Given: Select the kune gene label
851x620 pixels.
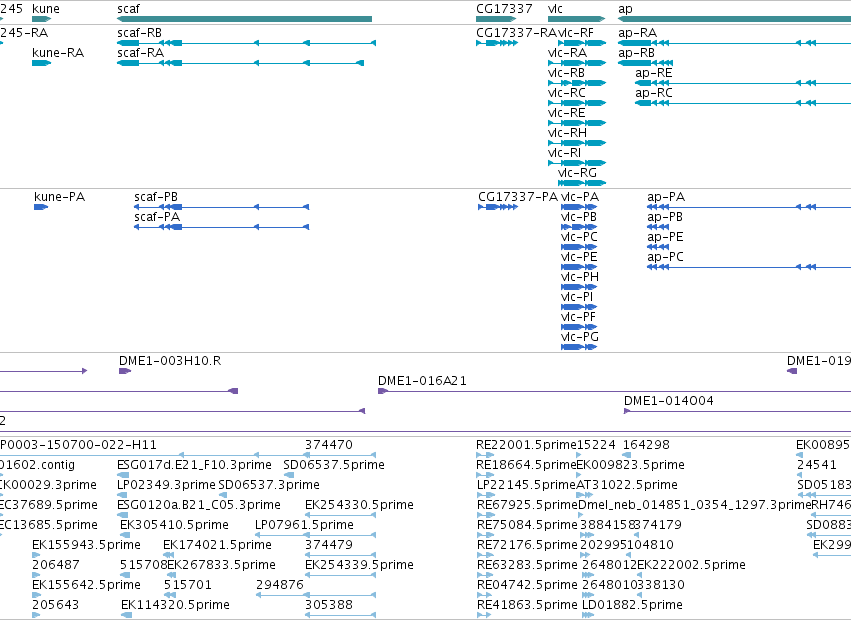Looking at the screenshot, I should (x=46, y=9).
